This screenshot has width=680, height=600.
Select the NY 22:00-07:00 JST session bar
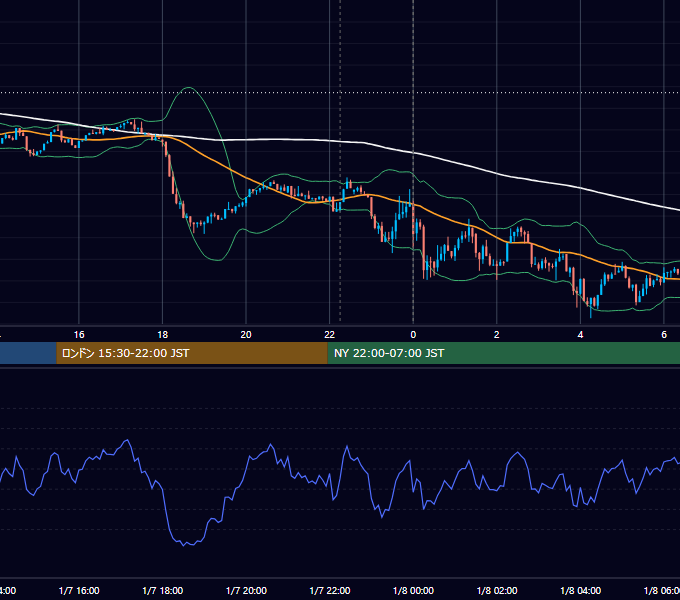tap(503, 353)
